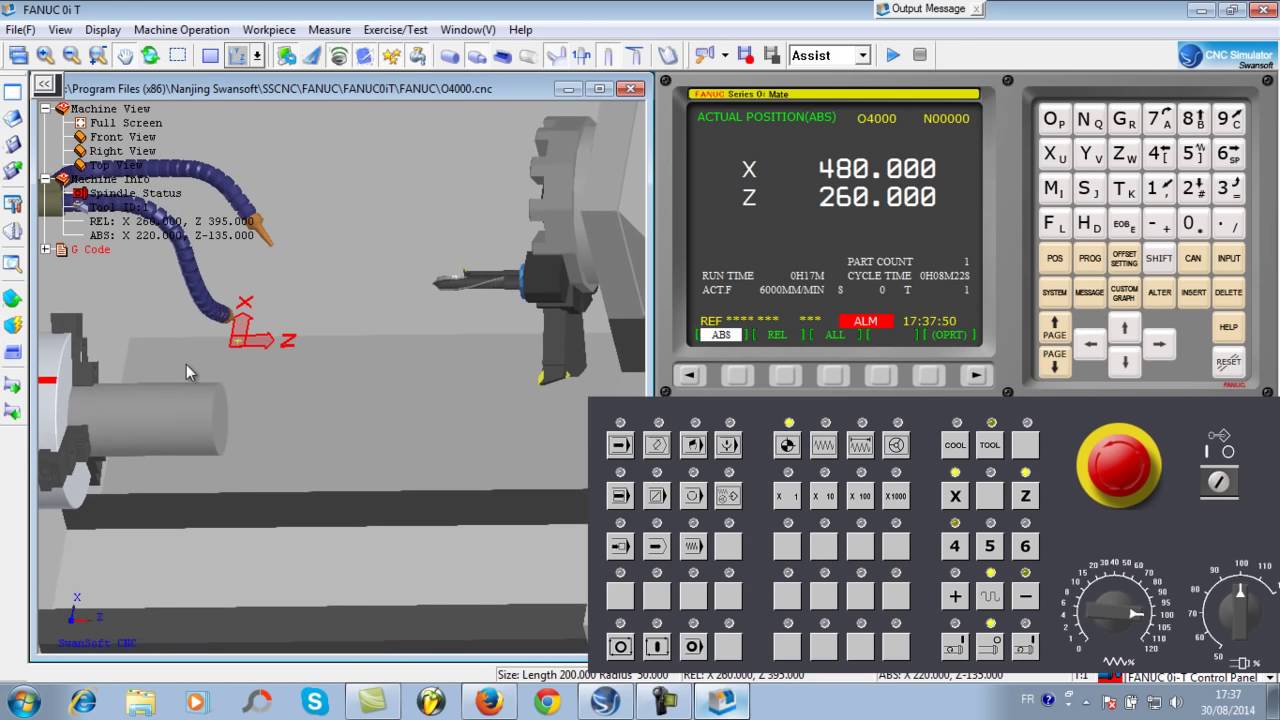Open Firefox from the taskbar
Image resolution: width=1280 pixels, height=720 pixels.
(489, 702)
